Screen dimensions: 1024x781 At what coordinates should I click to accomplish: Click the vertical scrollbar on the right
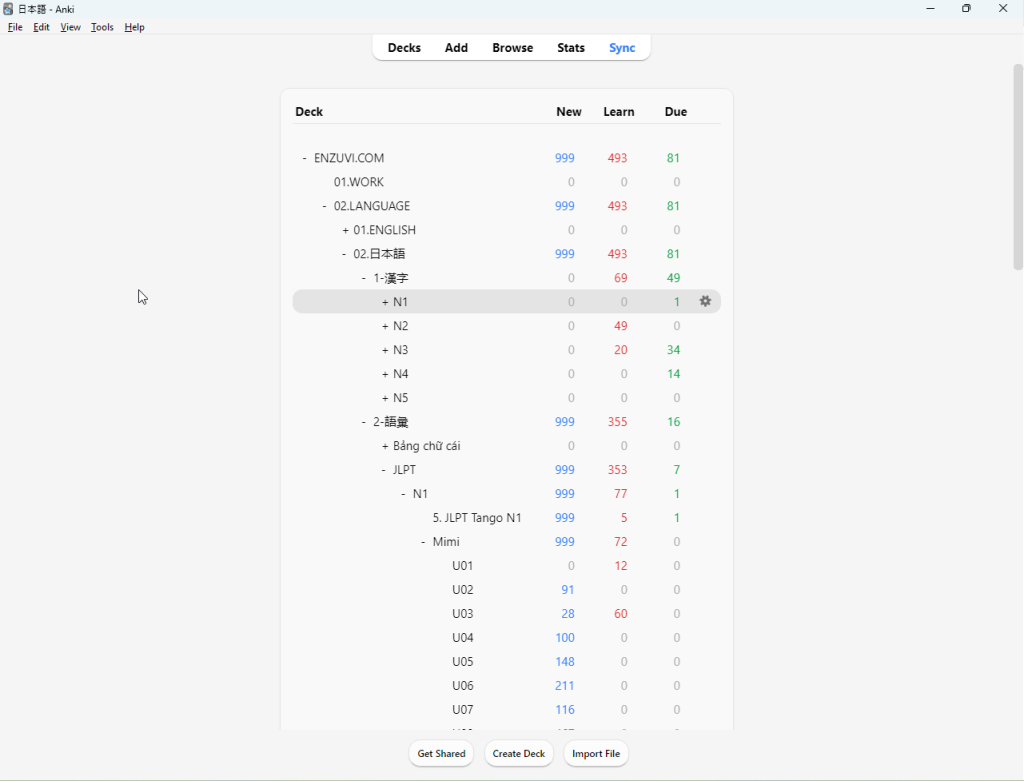click(x=1017, y=167)
